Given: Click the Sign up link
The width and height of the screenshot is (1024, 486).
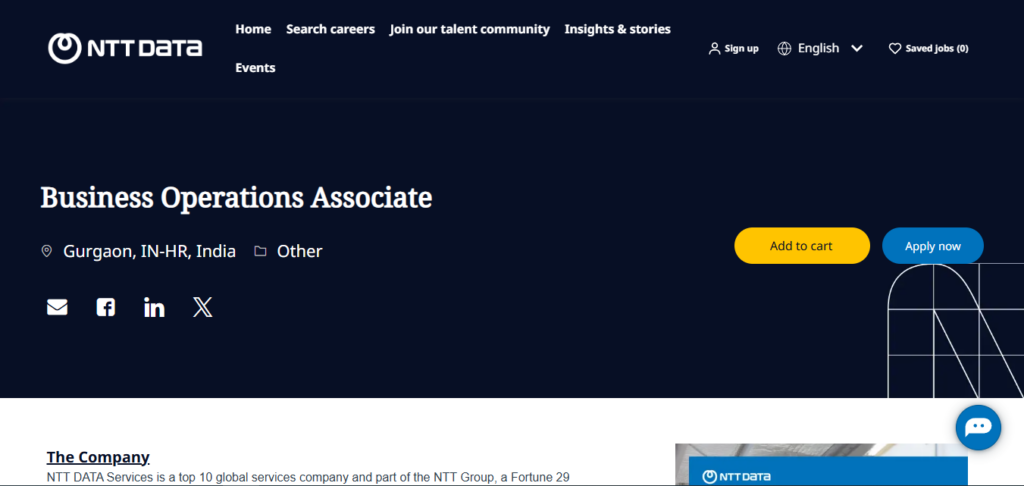Looking at the screenshot, I should [x=742, y=48].
